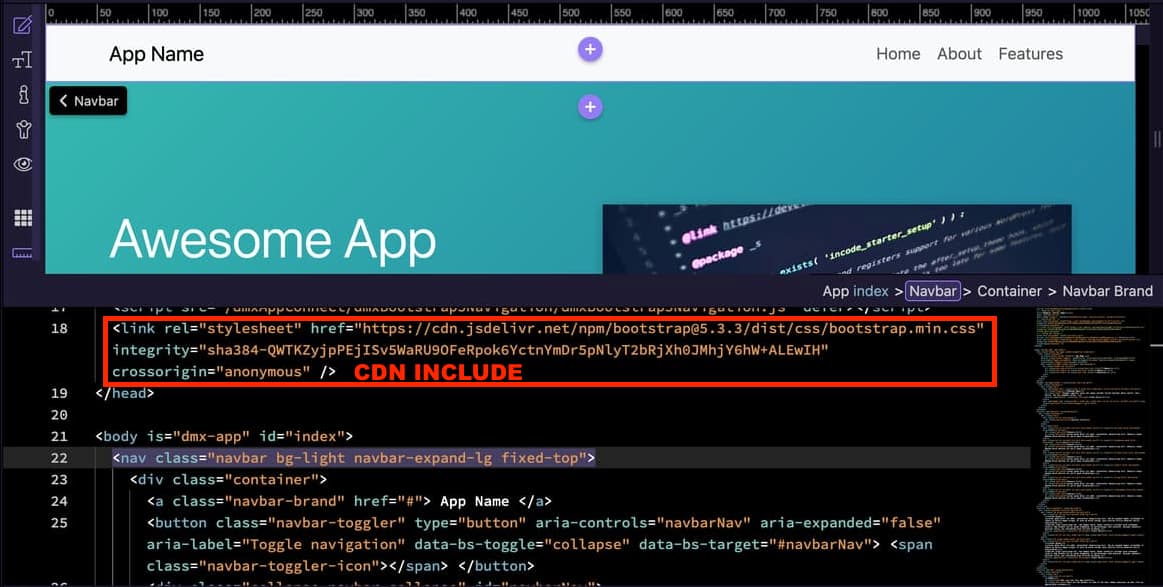Screen dimensions: 1163x587
Task: Click the About nav link
Action: (959, 54)
